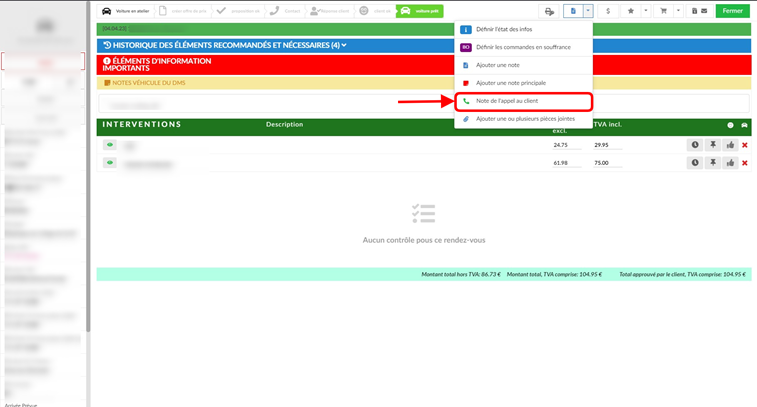Viewport: 757px width, 407px height.
Task: Click the 29.95 TVA incl. price field
Action: point(607,145)
